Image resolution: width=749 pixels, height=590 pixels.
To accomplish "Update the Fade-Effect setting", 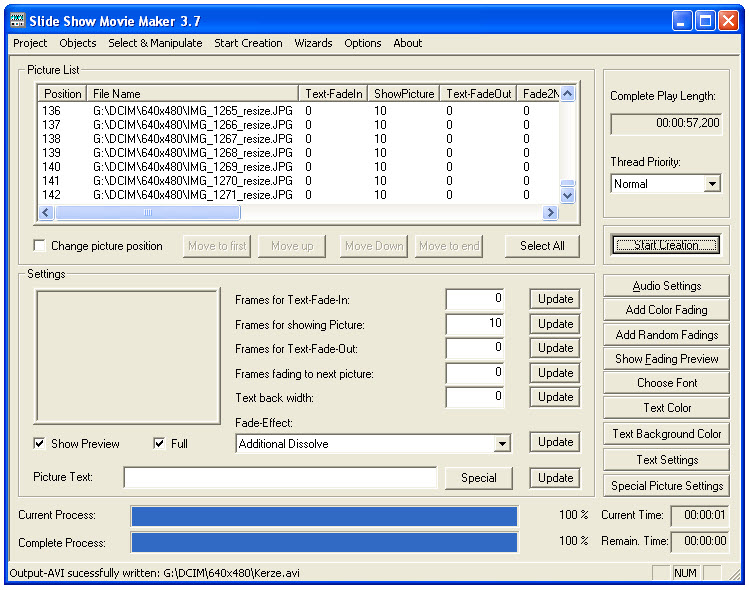I will click(555, 442).
